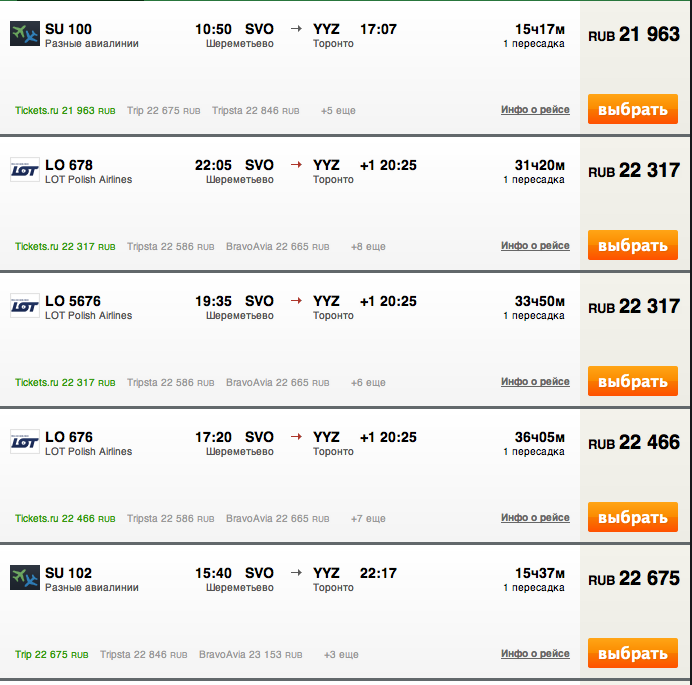Click the mixed airlines icon for SU 102

coord(25,577)
